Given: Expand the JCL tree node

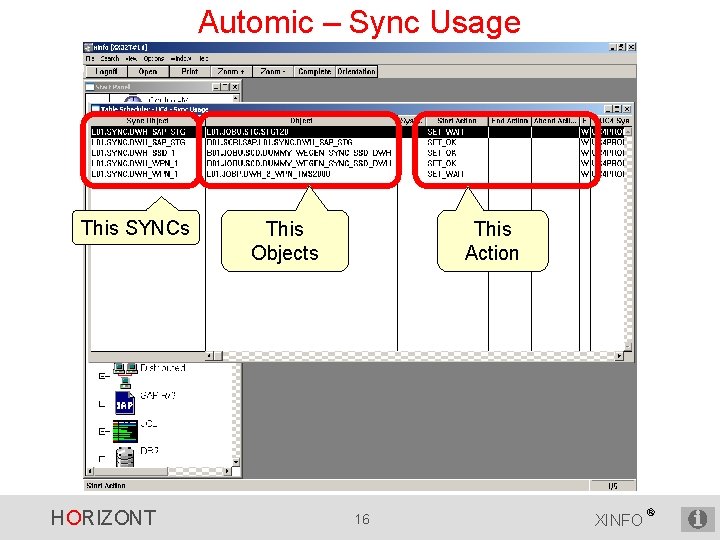Looking at the screenshot, I should click(101, 432).
